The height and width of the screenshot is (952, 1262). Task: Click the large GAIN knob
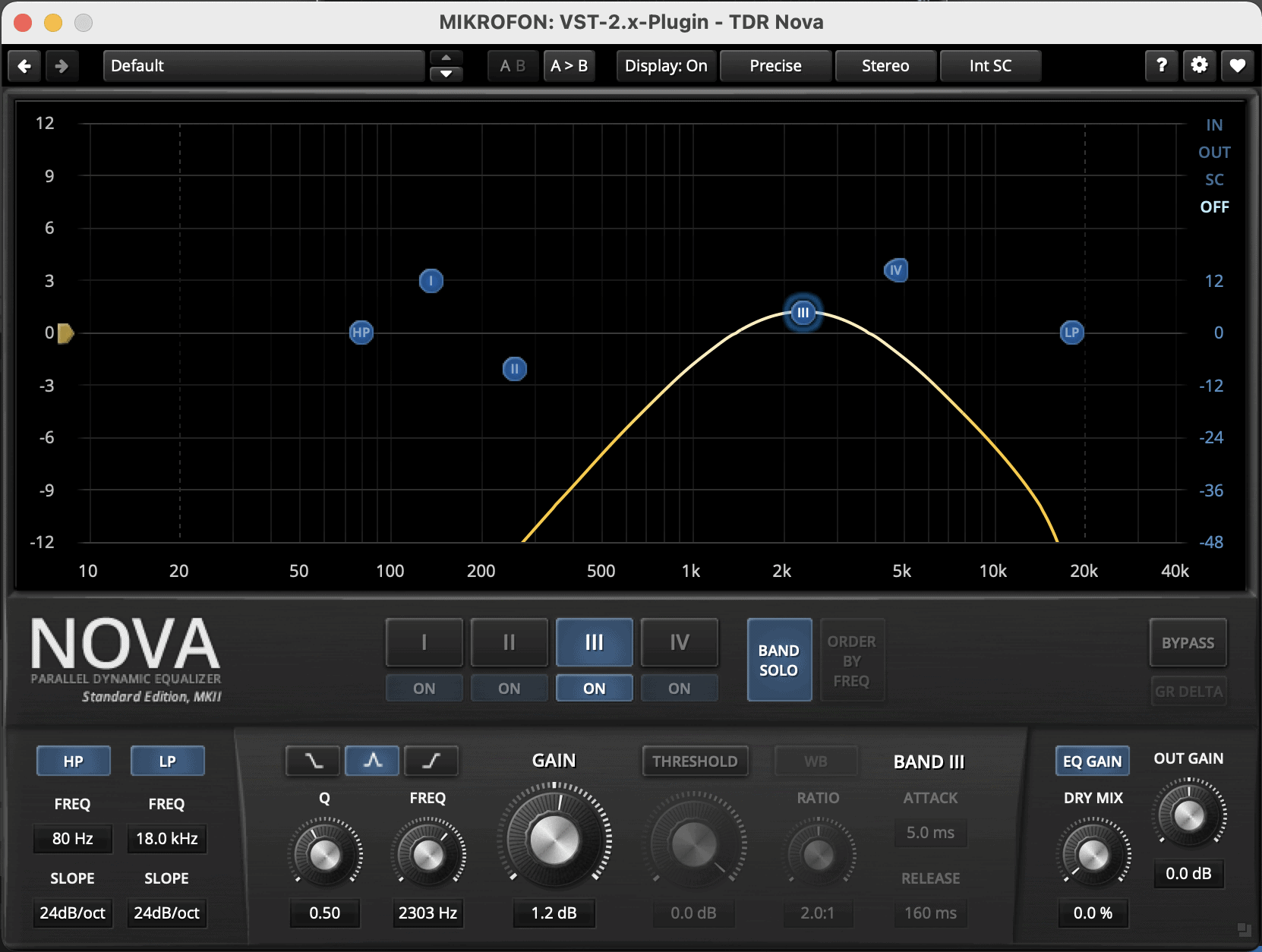coord(554,840)
